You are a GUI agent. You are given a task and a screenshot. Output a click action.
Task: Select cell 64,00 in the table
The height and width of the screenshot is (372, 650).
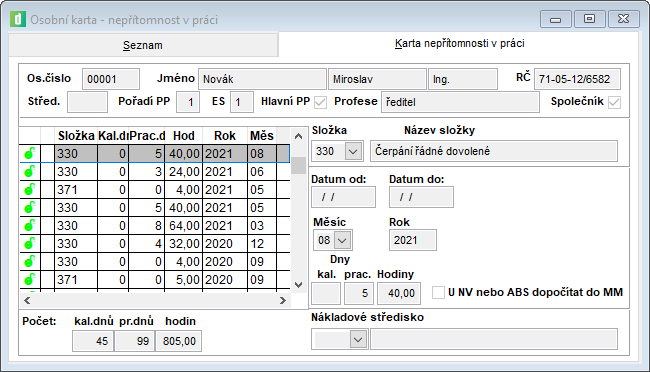(184, 226)
